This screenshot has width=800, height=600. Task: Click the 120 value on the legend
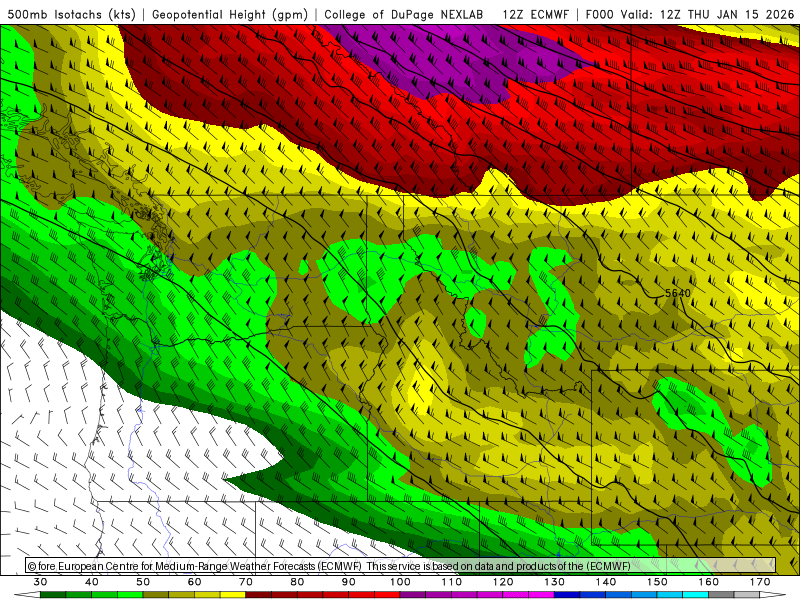[503, 582]
